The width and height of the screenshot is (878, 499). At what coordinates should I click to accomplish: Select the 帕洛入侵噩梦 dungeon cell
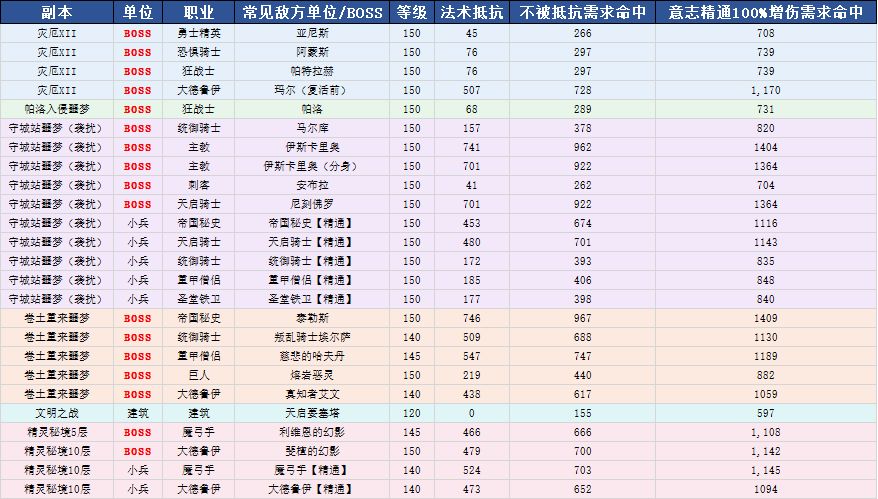pyautogui.click(x=57, y=109)
